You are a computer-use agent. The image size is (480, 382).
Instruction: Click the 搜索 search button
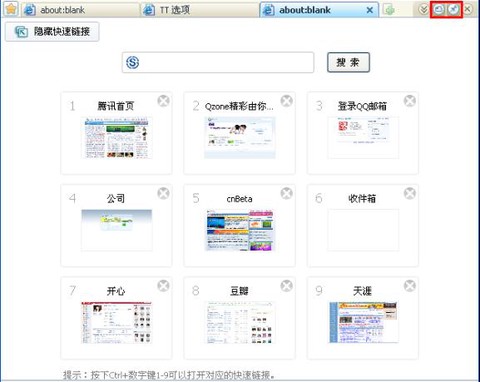[348, 62]
